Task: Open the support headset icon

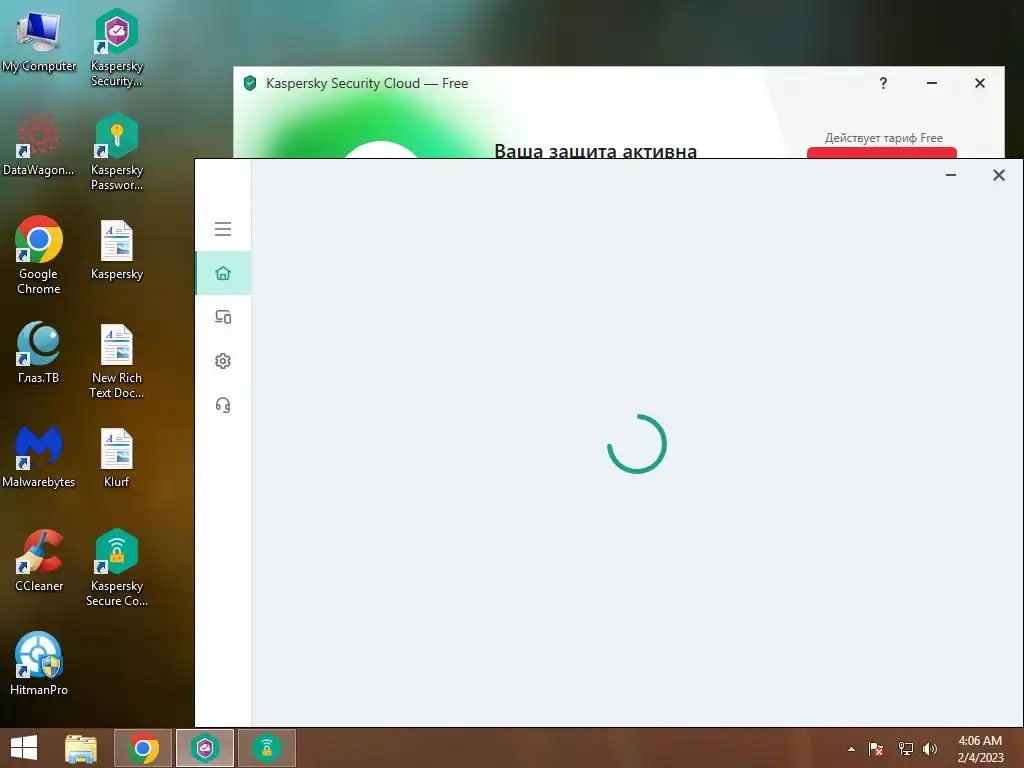Action: tap(223, 405)
